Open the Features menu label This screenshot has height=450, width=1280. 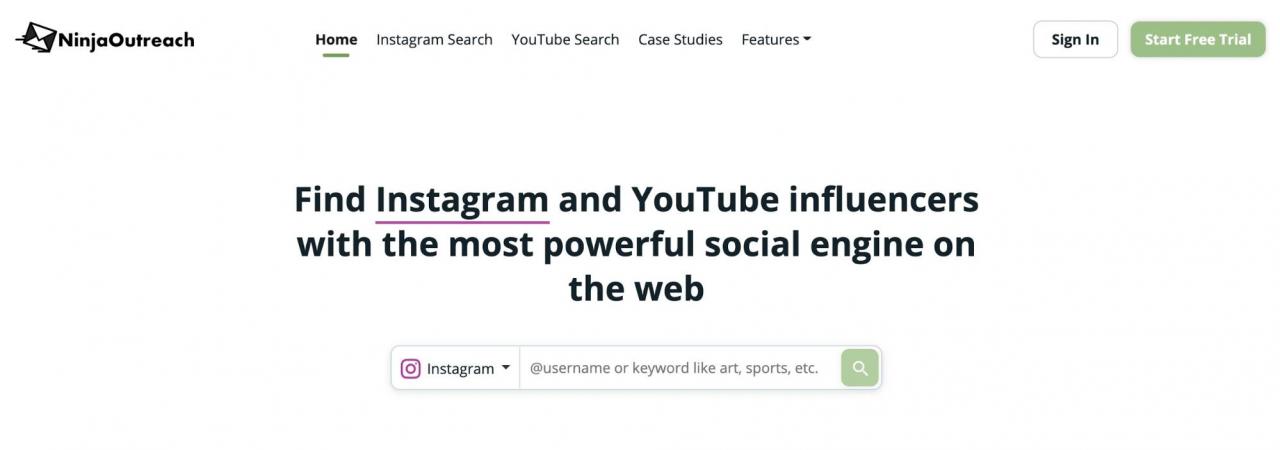tap(770, 39)
